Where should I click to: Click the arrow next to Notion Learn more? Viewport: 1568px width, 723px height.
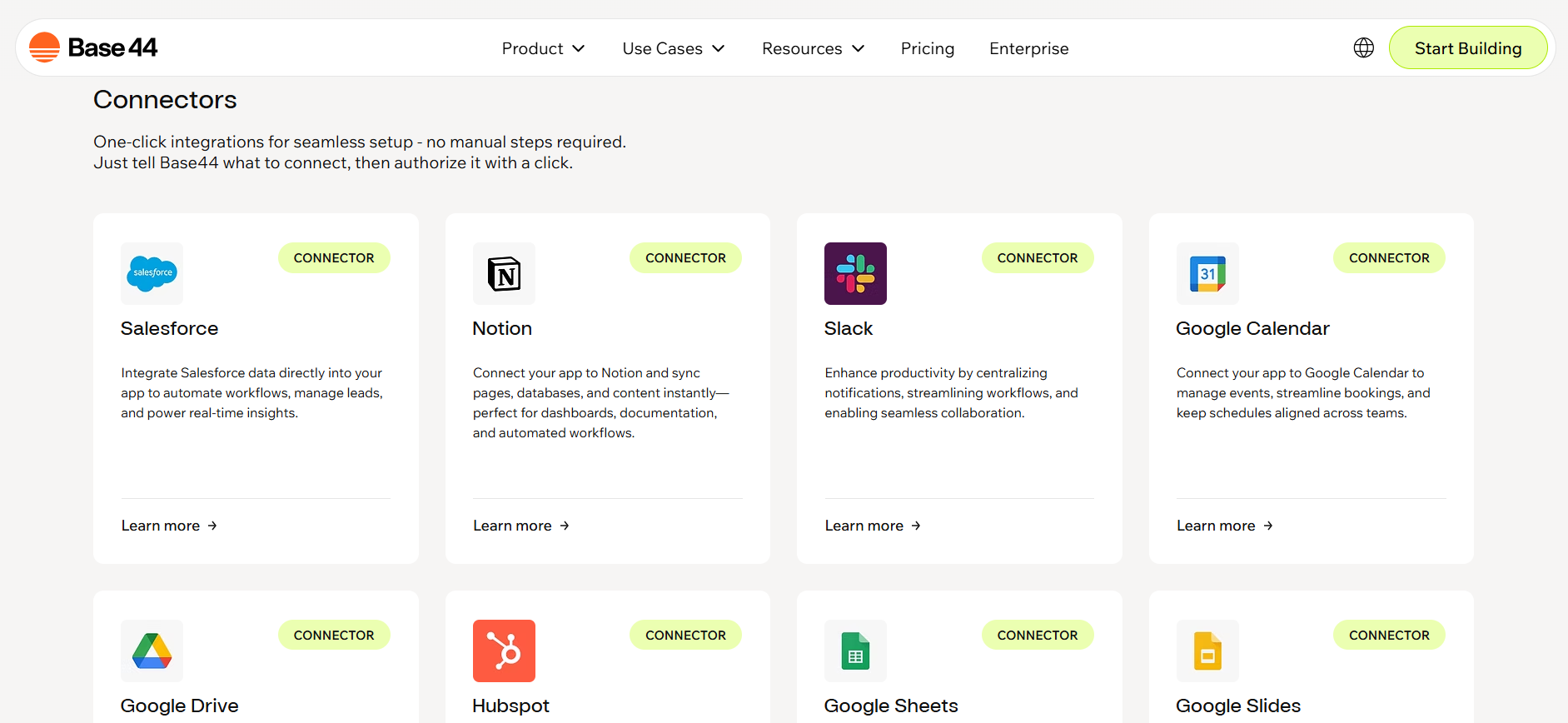(x=565, y=526)
